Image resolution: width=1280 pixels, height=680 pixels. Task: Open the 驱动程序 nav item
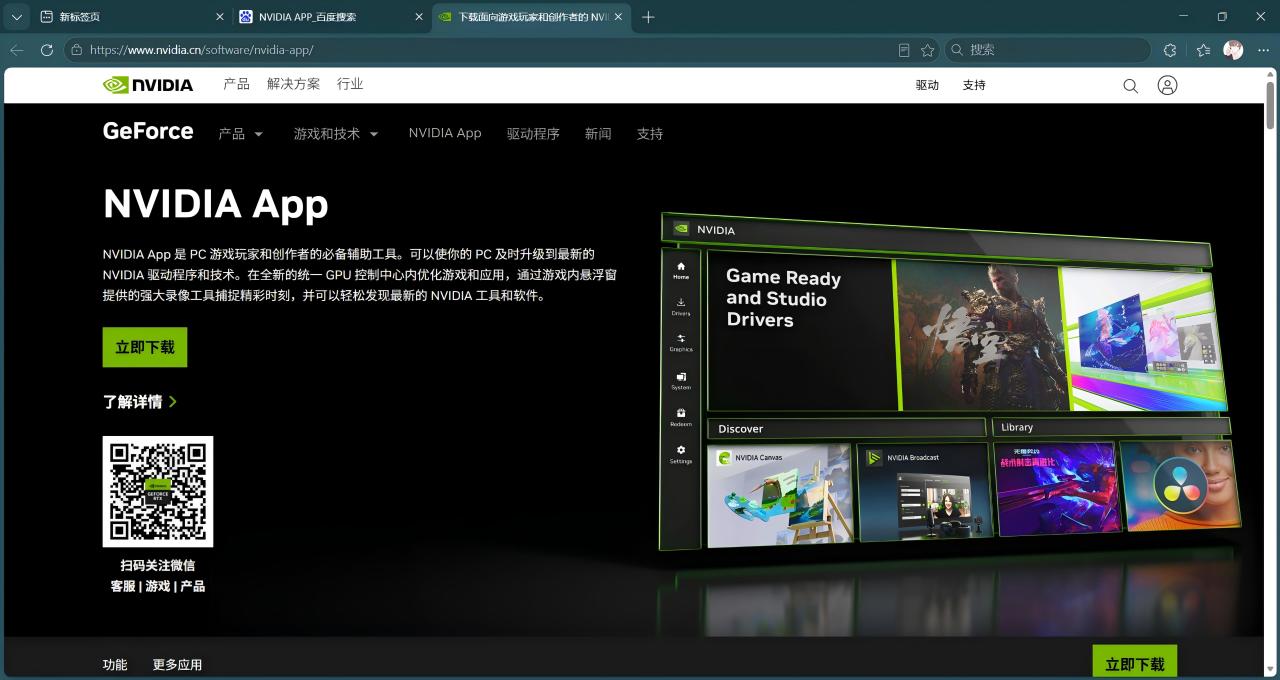(533, 134)
